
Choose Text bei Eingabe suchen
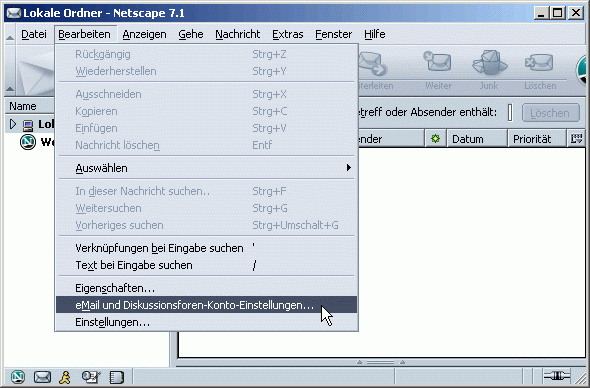pos(207,265)
